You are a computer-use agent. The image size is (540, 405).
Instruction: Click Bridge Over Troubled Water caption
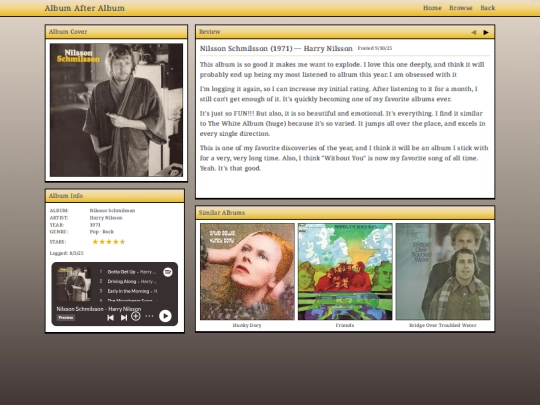[443, 325]
